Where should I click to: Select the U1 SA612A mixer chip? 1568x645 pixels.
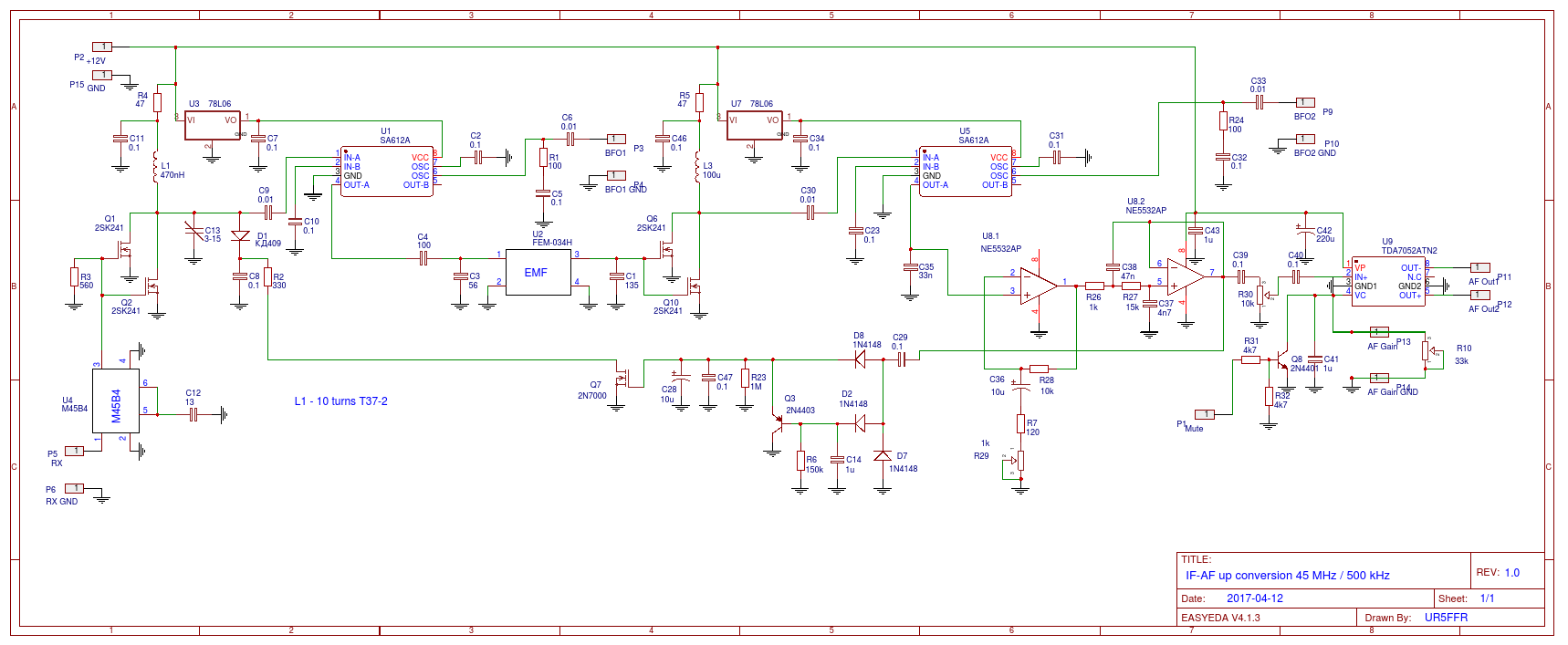pos(386,171)
